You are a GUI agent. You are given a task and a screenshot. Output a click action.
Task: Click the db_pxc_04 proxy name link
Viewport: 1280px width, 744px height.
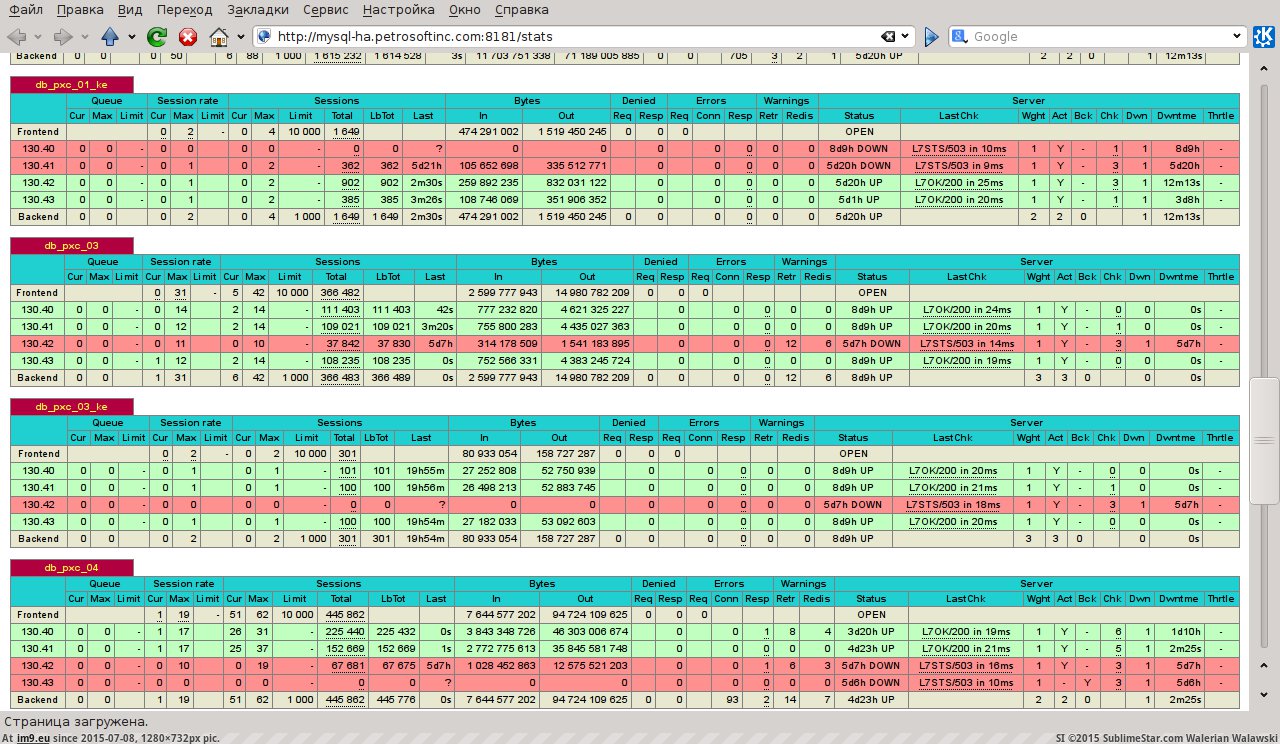(x=70, y=567)
